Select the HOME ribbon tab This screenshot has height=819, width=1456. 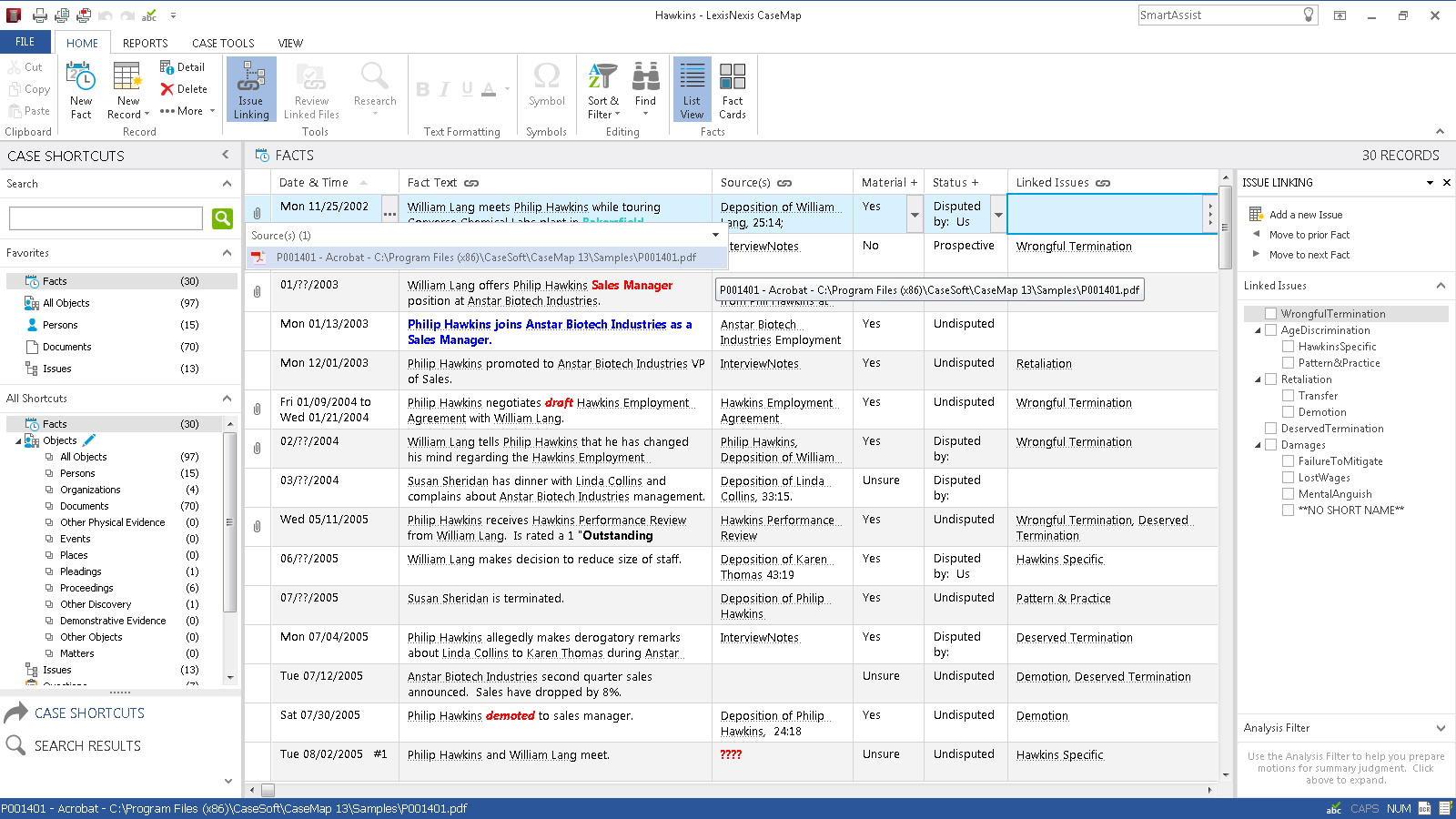82,43
